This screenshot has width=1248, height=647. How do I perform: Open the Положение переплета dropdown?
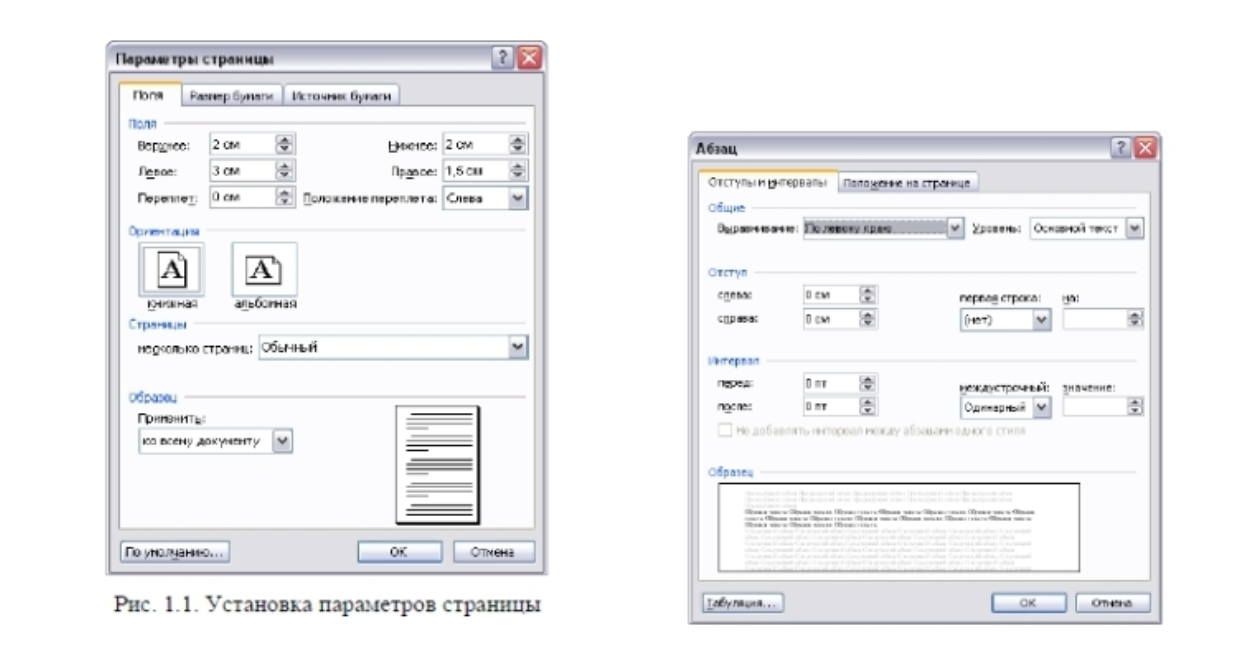(x=517, y=198)
